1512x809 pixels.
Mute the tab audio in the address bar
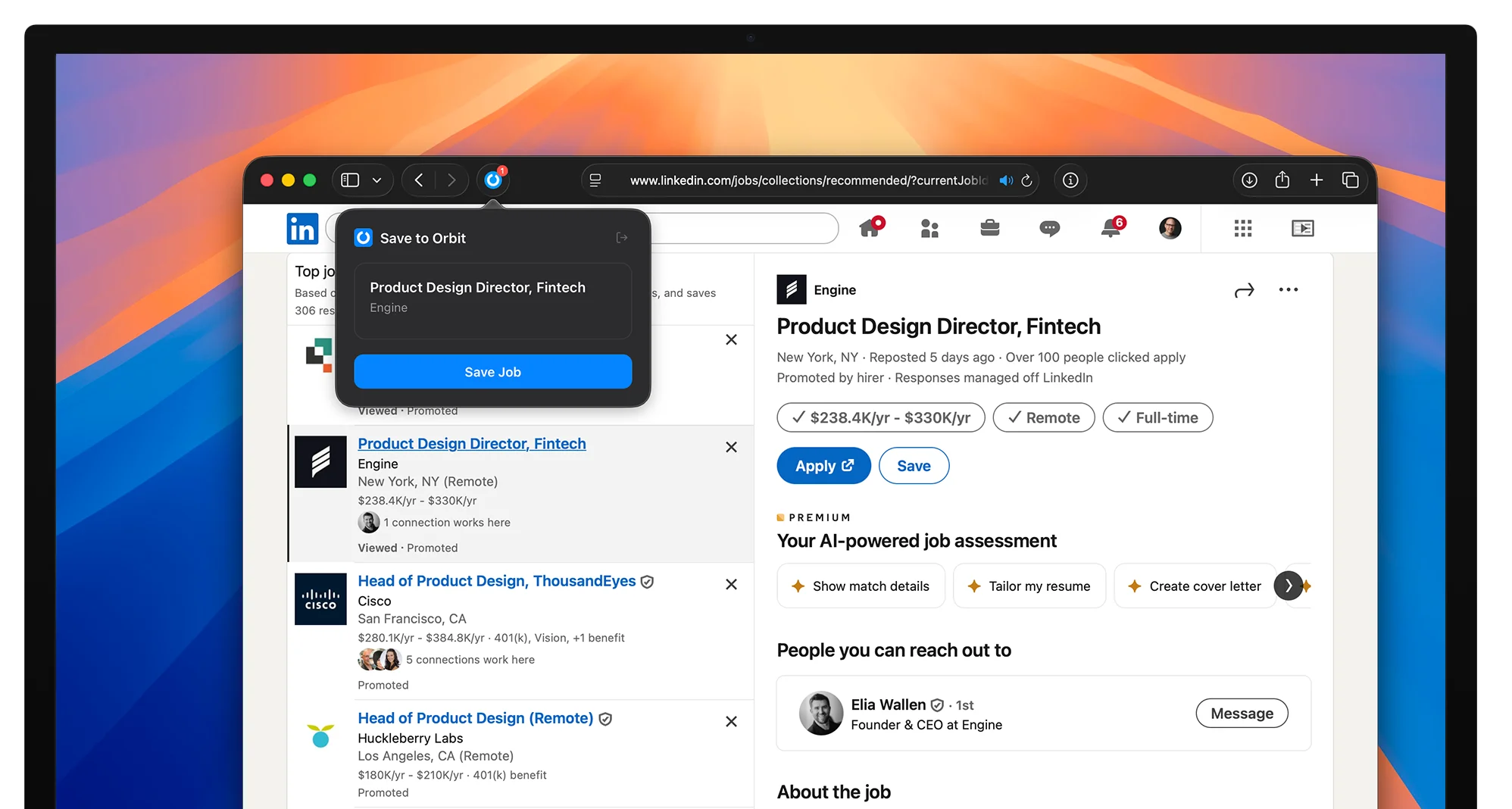1005,180
